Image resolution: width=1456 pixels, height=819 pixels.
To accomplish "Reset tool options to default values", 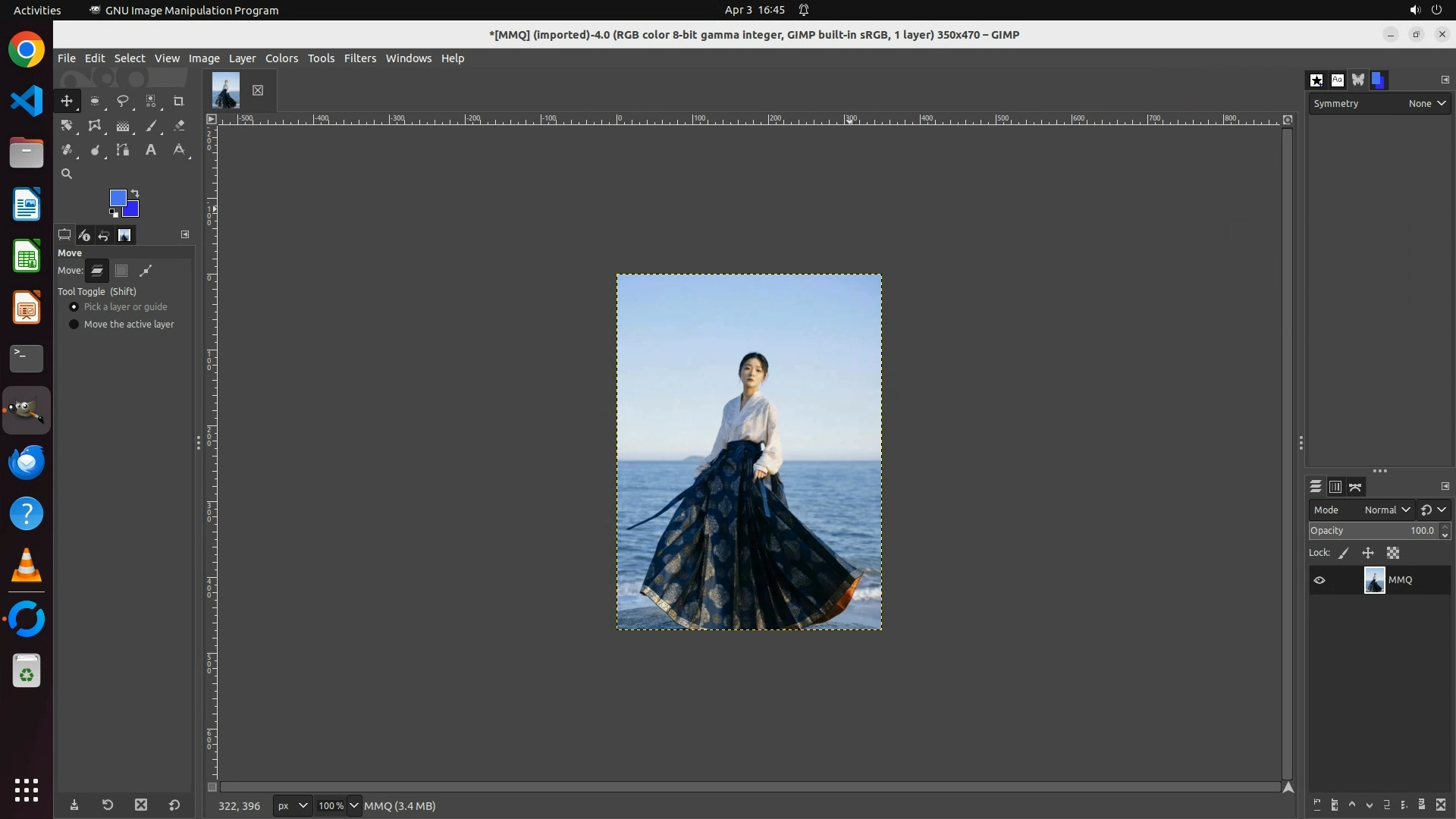I will pos(174,805).
